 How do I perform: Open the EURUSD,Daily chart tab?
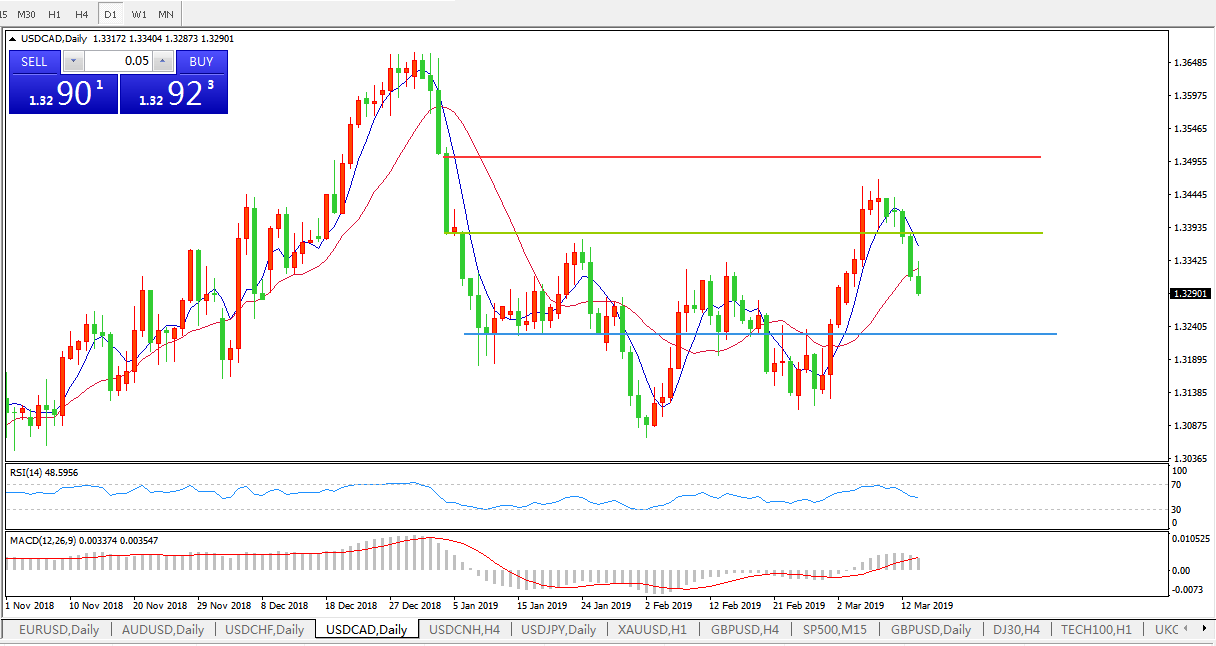59,630
